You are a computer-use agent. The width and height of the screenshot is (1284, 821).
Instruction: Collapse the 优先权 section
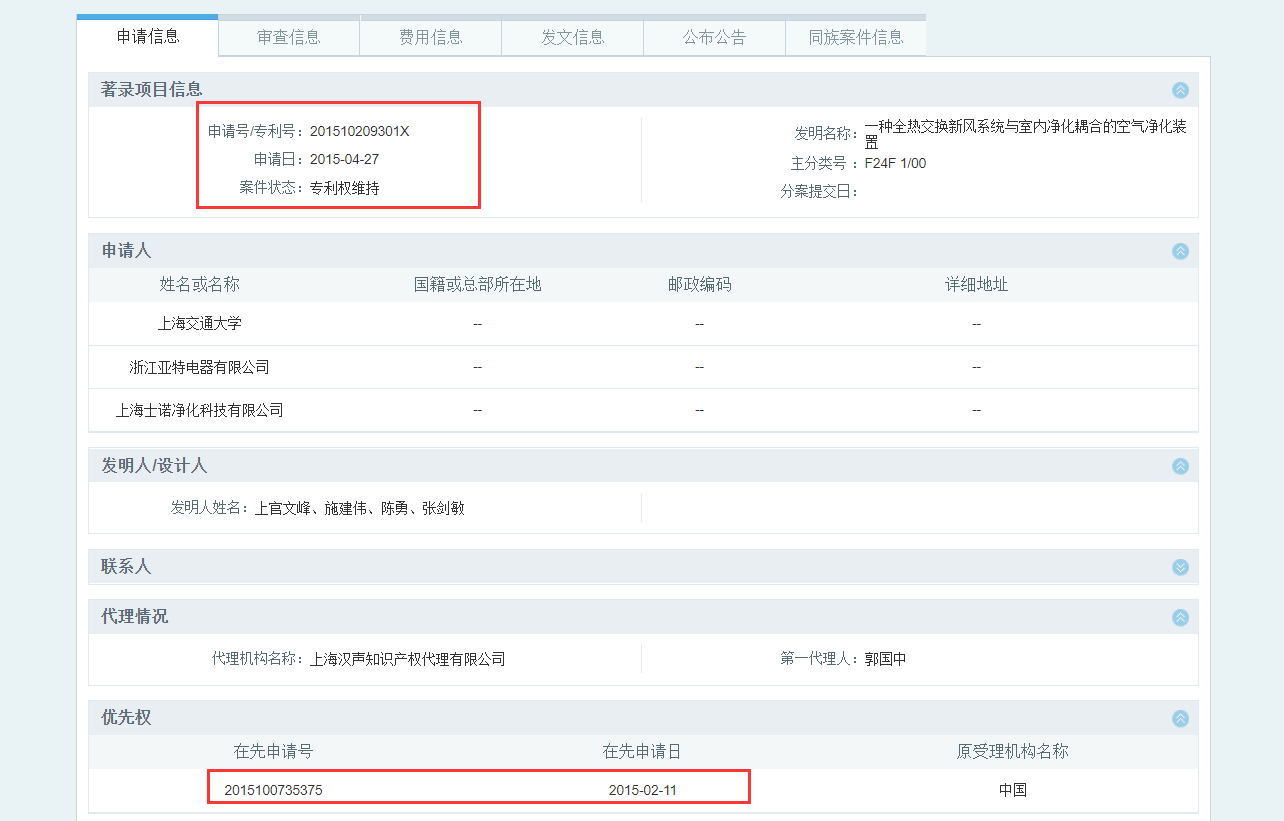pyautogui.click(x=1180, y=718)
